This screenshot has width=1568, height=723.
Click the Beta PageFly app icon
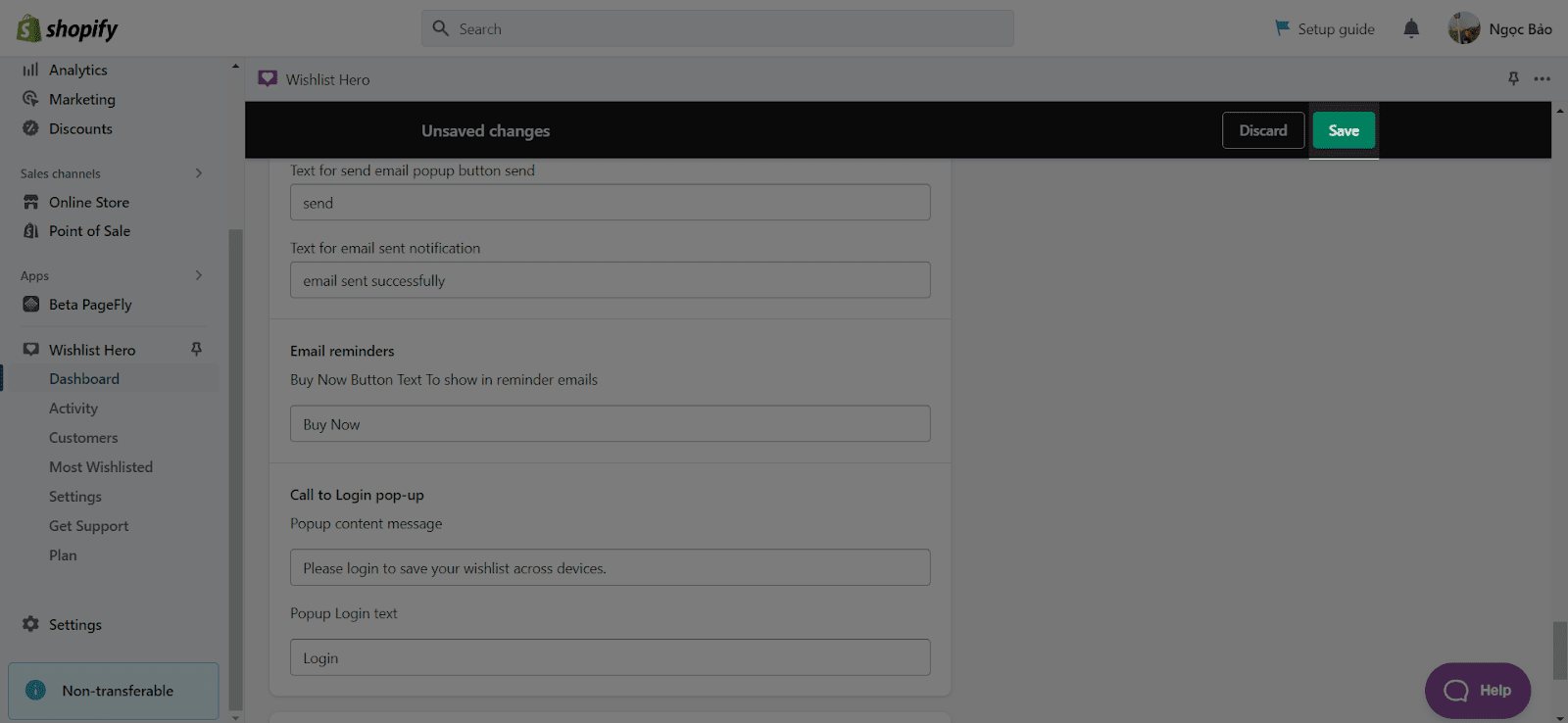tap(31, 305)
